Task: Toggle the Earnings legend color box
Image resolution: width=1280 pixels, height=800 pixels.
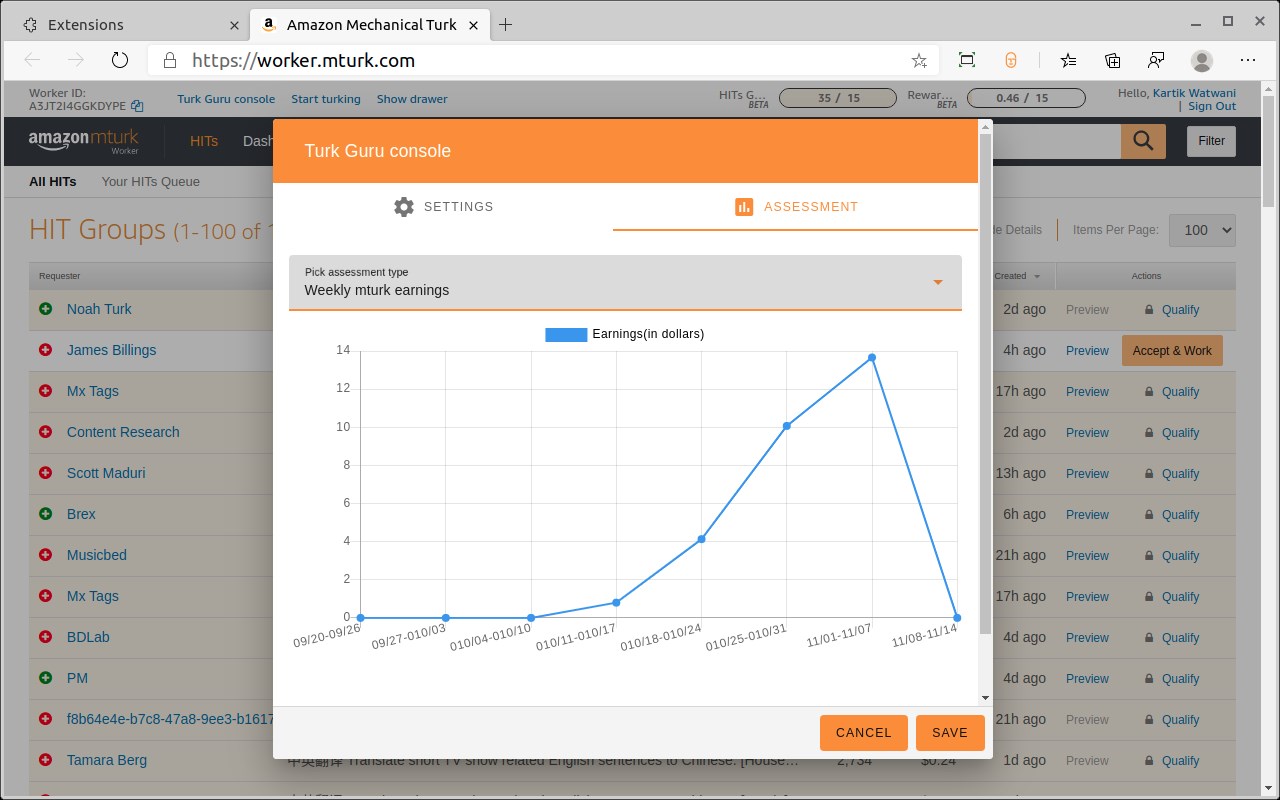Action: [566, 334]
